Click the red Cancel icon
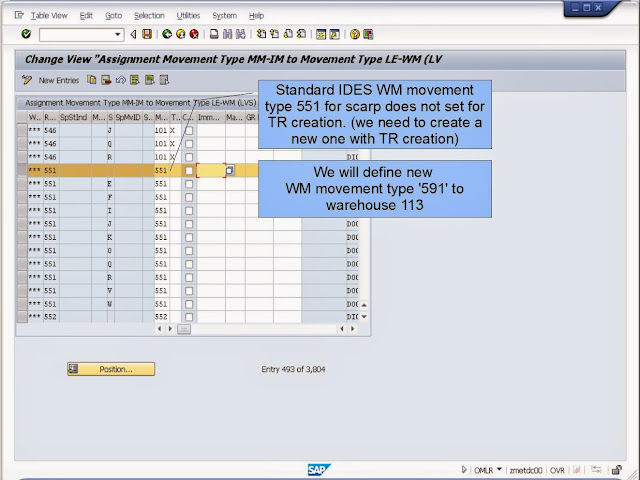The image size is (640, 480). 194,34
